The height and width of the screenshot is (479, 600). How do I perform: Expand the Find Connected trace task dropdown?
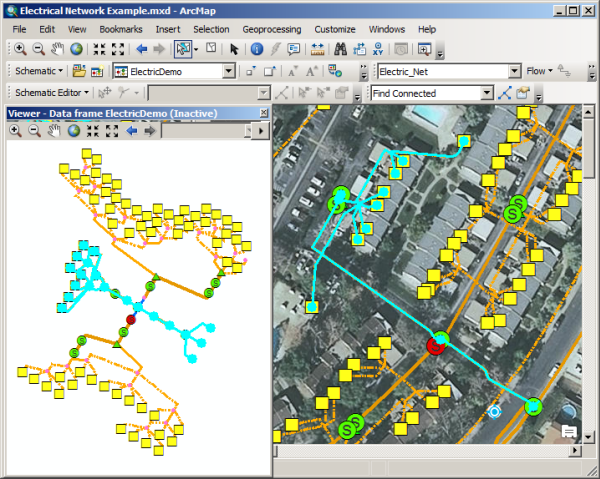(x=487, y=93)
